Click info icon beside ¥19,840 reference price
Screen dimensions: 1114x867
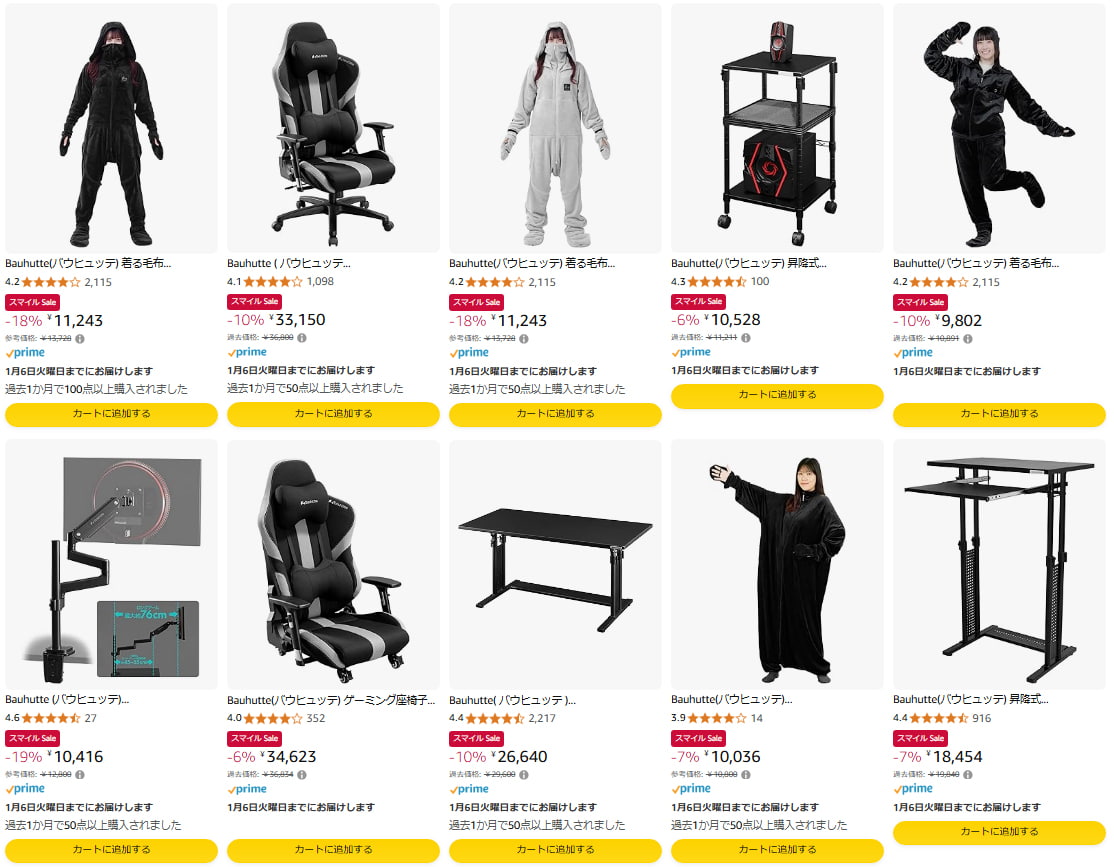pos(968,775)
